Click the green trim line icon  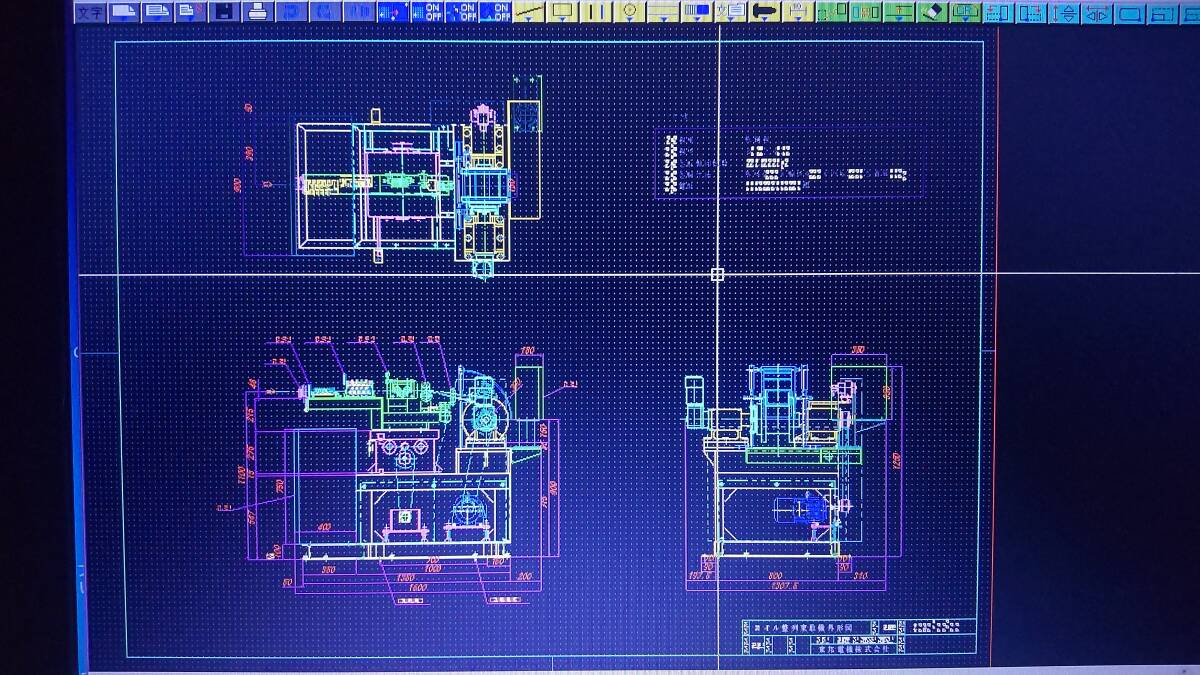tap(900, 12)
